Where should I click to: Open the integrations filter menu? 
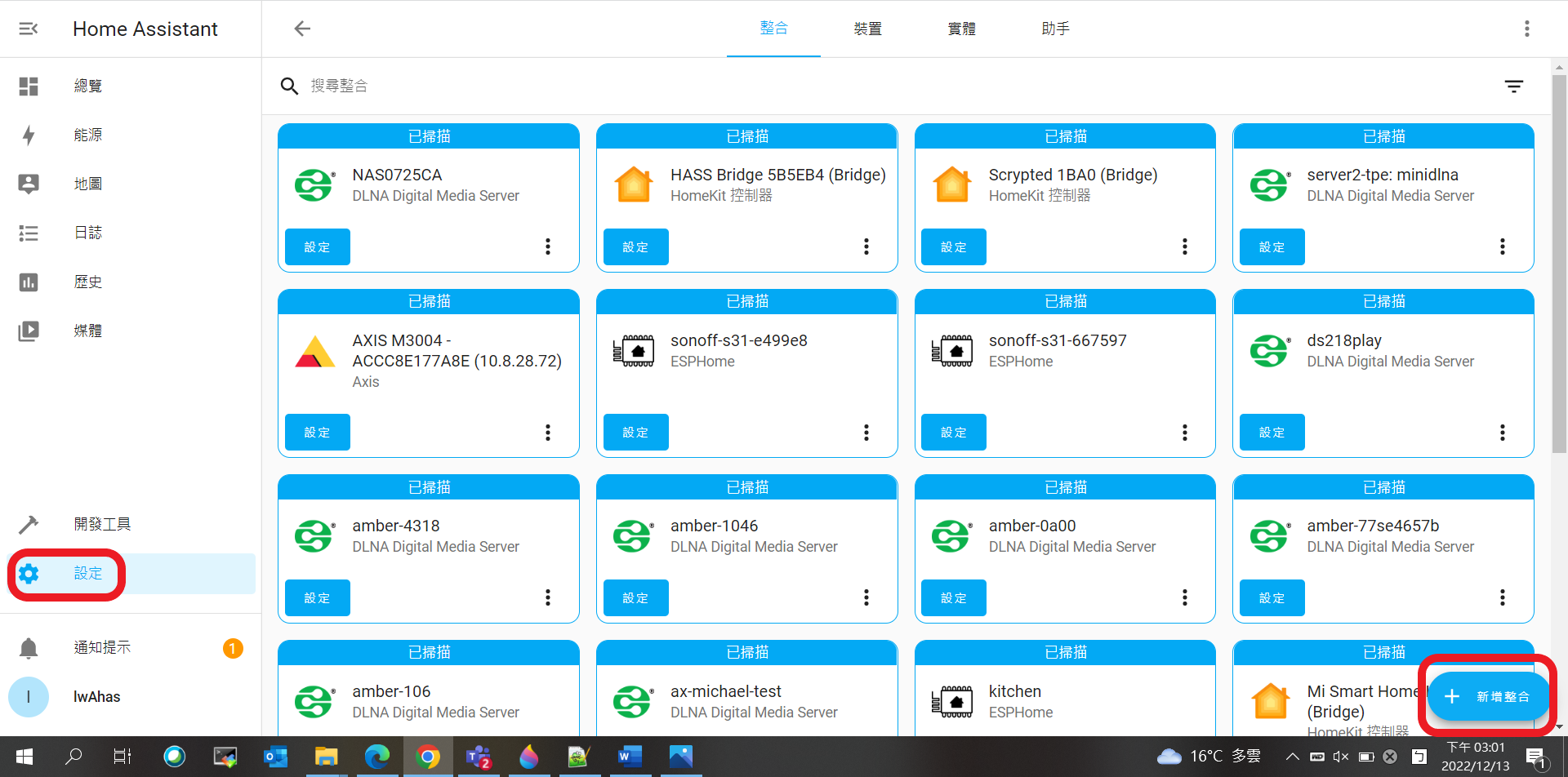click(x=1513, y=86)
